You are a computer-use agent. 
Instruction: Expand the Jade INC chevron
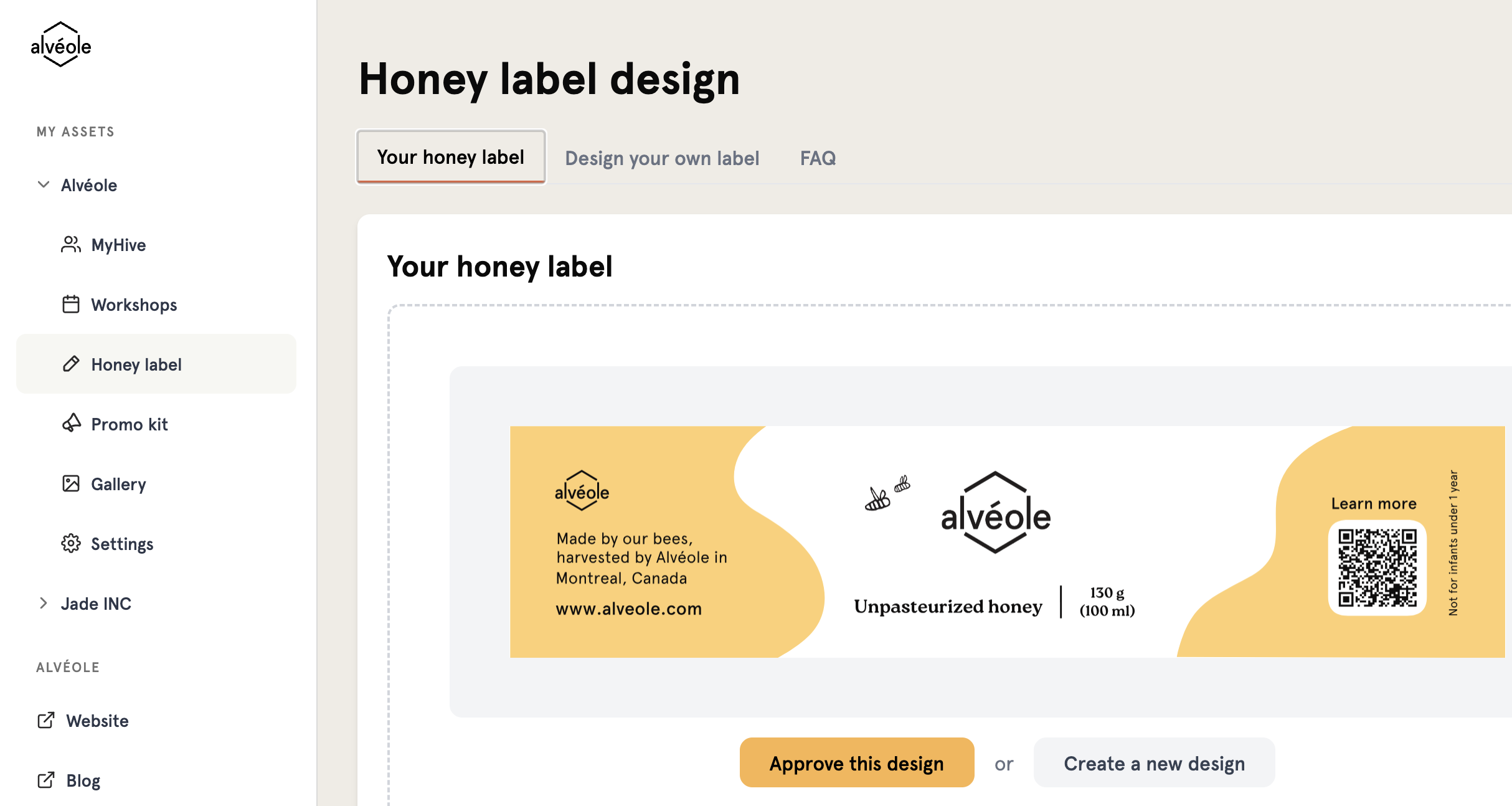(44, 603)
